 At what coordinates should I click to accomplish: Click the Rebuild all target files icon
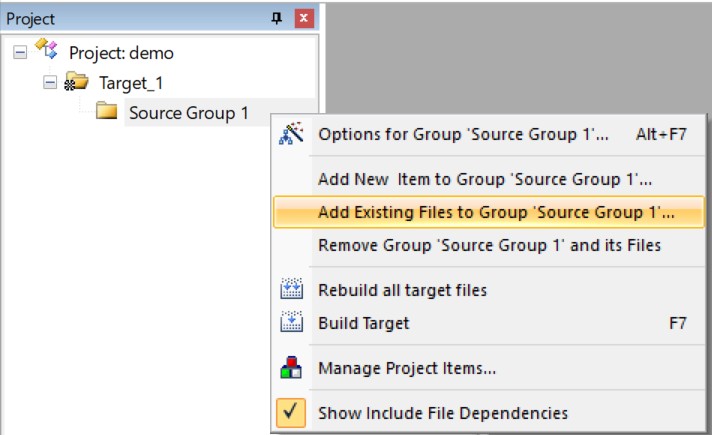(292, 289)
